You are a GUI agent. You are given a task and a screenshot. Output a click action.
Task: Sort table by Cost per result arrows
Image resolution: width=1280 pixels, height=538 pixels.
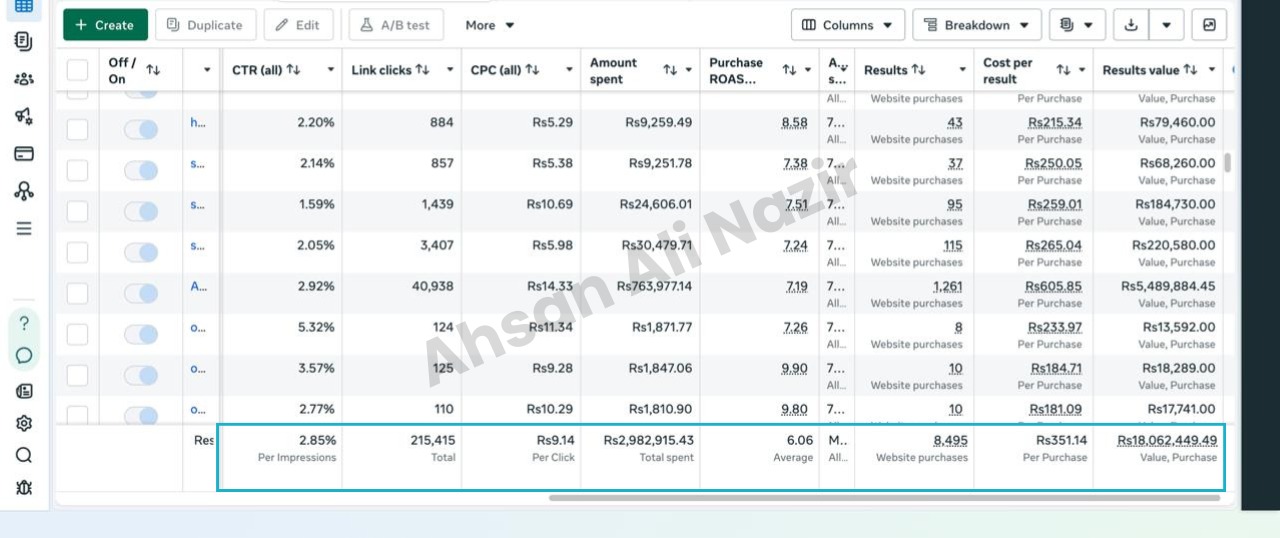click(1063, 70)
